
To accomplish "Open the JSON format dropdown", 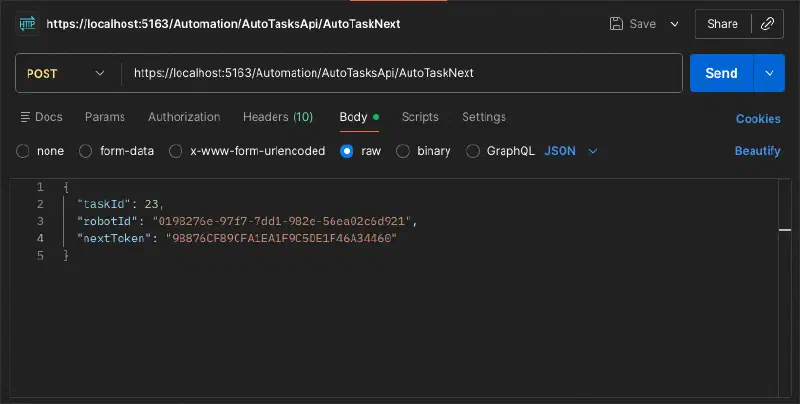I will [x=571, y=151].
